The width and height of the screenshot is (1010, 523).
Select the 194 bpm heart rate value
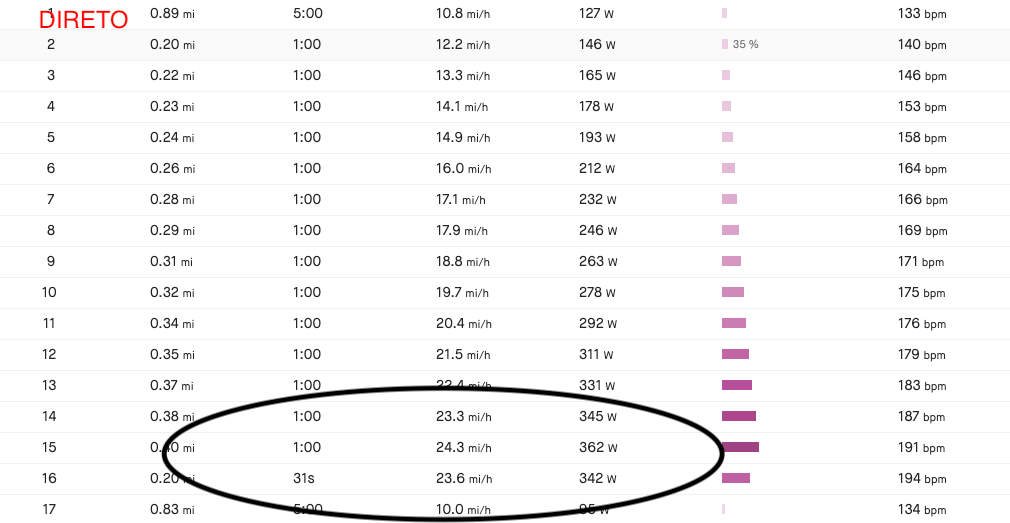(922, 478)
